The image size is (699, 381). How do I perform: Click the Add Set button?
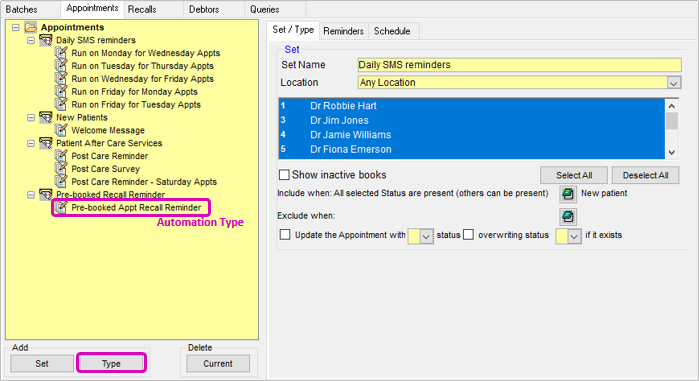coord(42,364)
